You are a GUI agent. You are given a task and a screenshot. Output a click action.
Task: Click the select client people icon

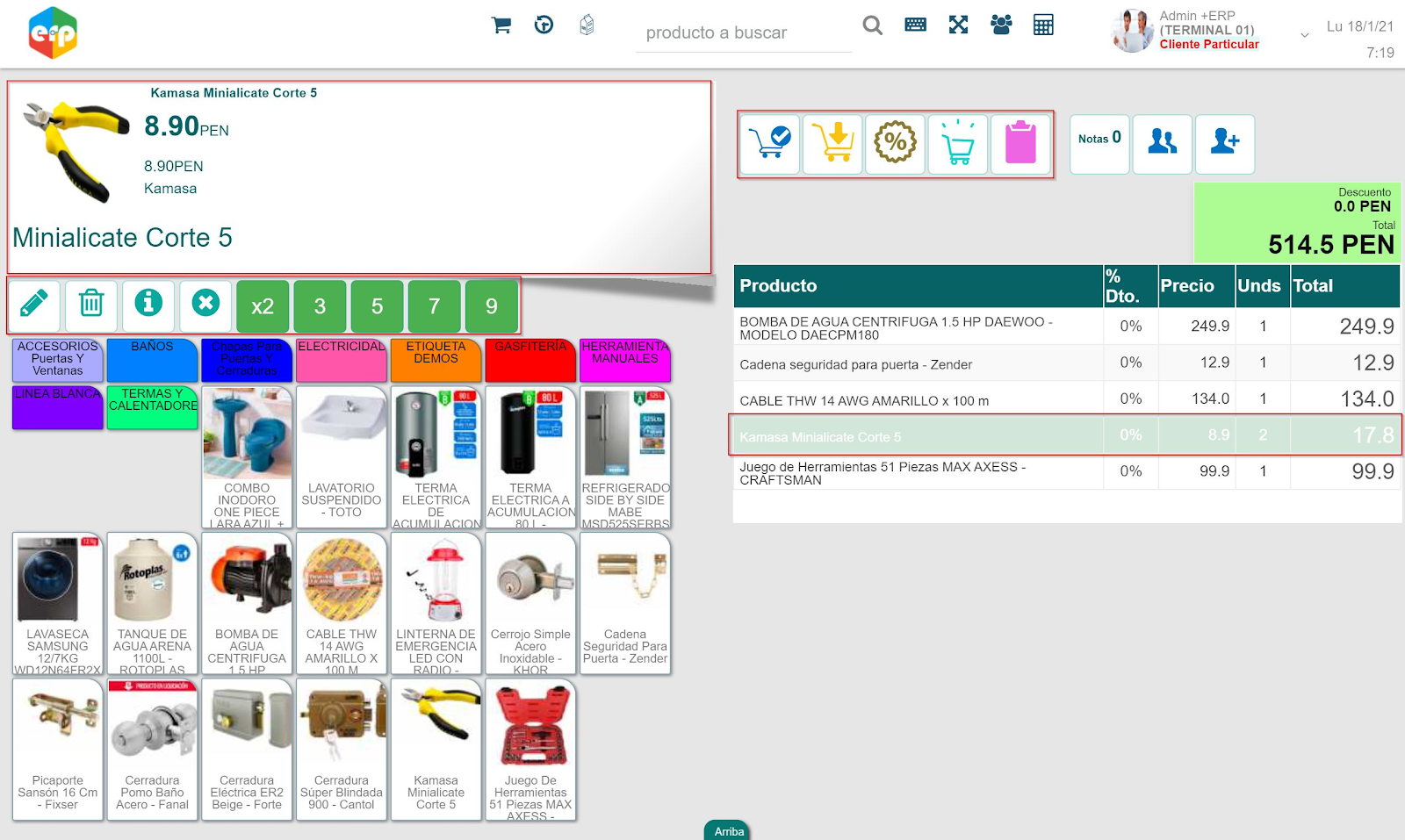1163,144
